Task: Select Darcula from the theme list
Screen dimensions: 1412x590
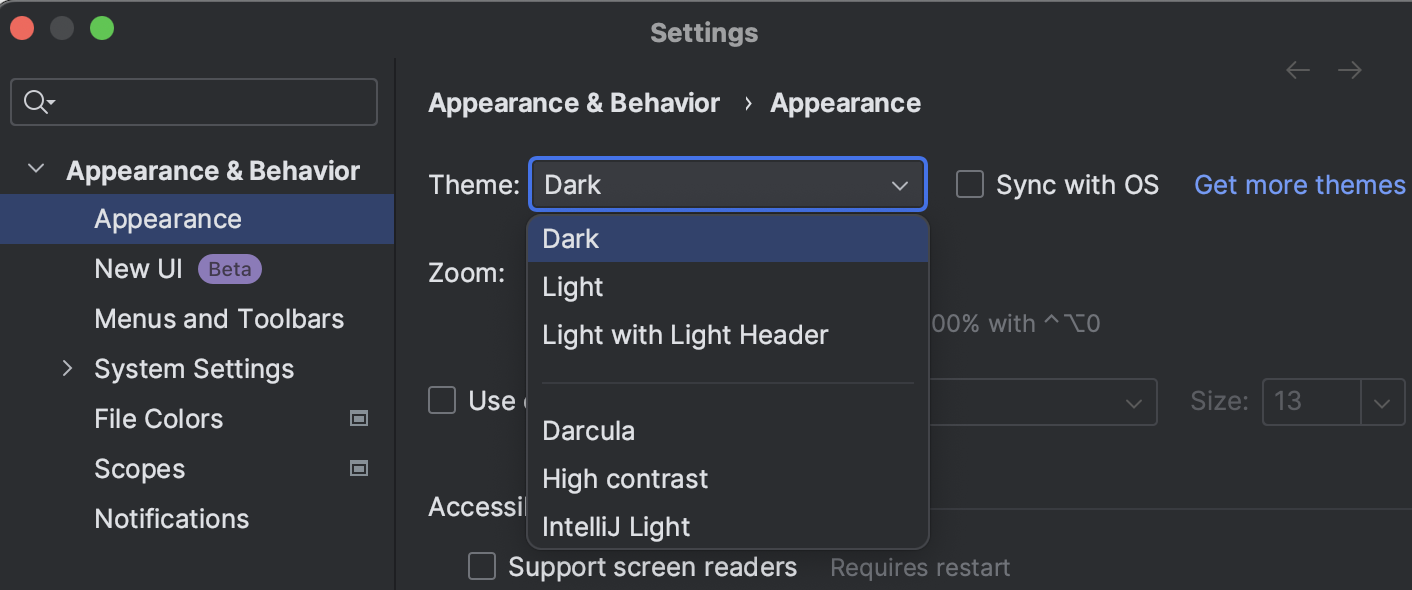Action: [x=588, y=430]
